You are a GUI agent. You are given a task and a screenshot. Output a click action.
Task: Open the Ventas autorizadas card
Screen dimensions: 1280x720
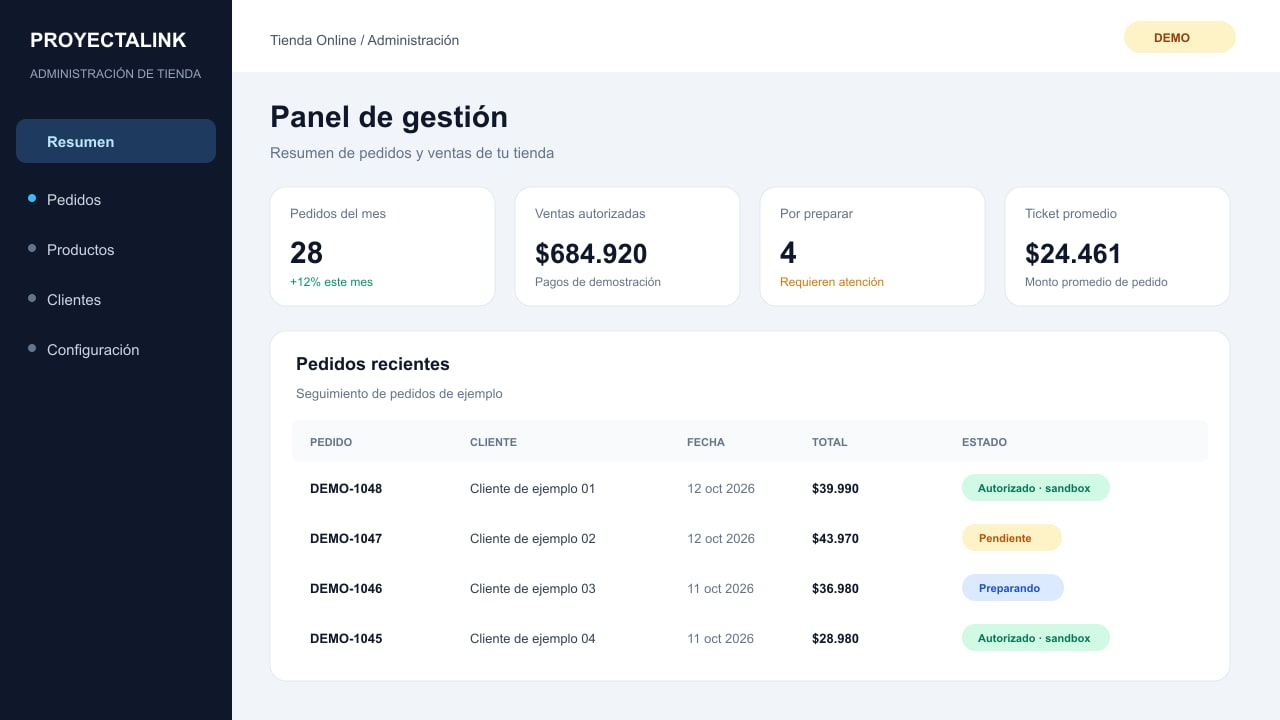point(627,246)
